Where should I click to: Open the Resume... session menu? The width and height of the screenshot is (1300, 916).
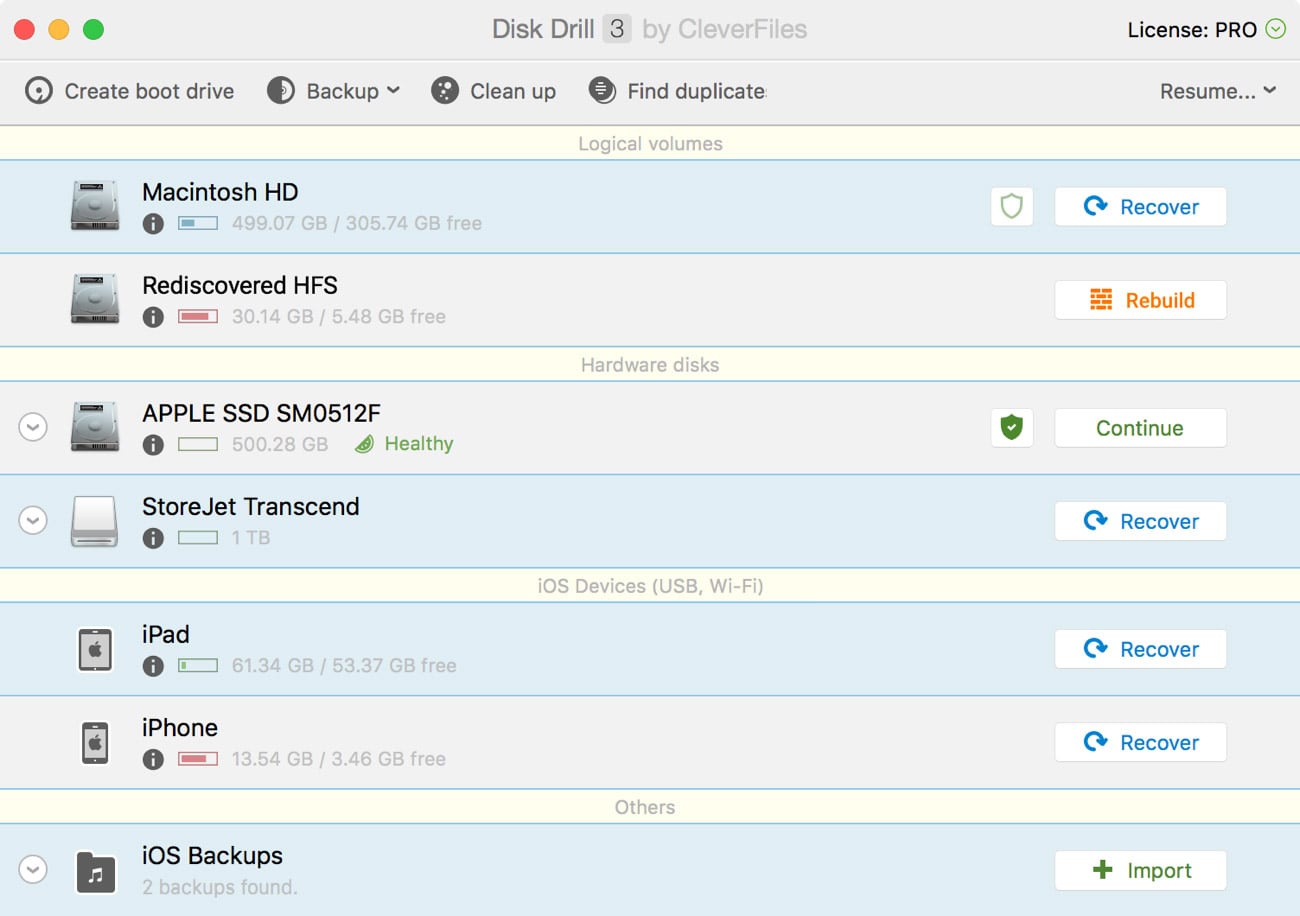pos(1217,91)
